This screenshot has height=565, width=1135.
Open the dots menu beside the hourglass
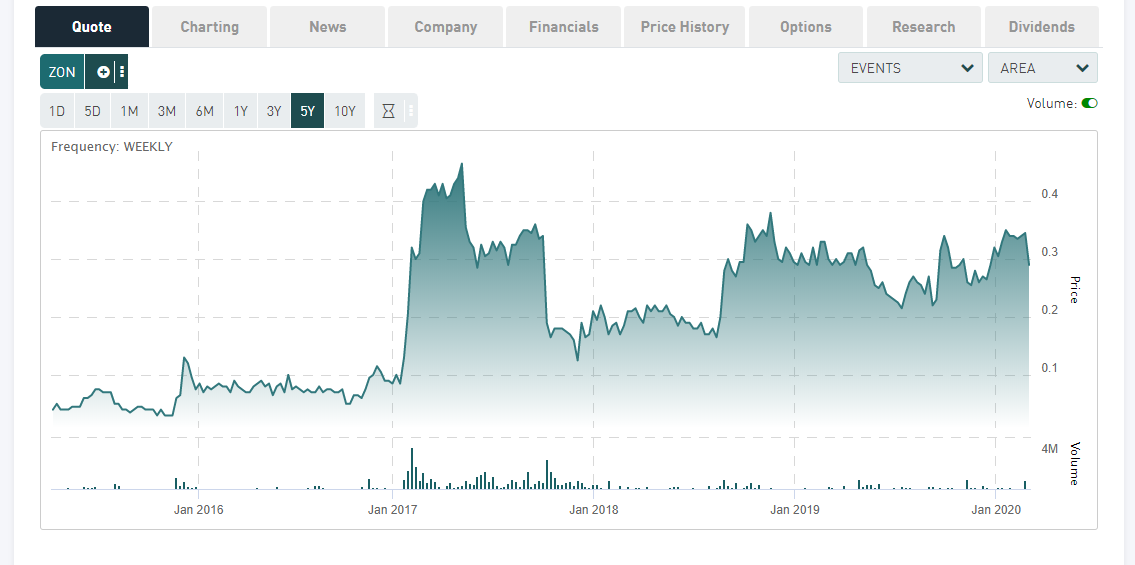[x=410, y=111]
